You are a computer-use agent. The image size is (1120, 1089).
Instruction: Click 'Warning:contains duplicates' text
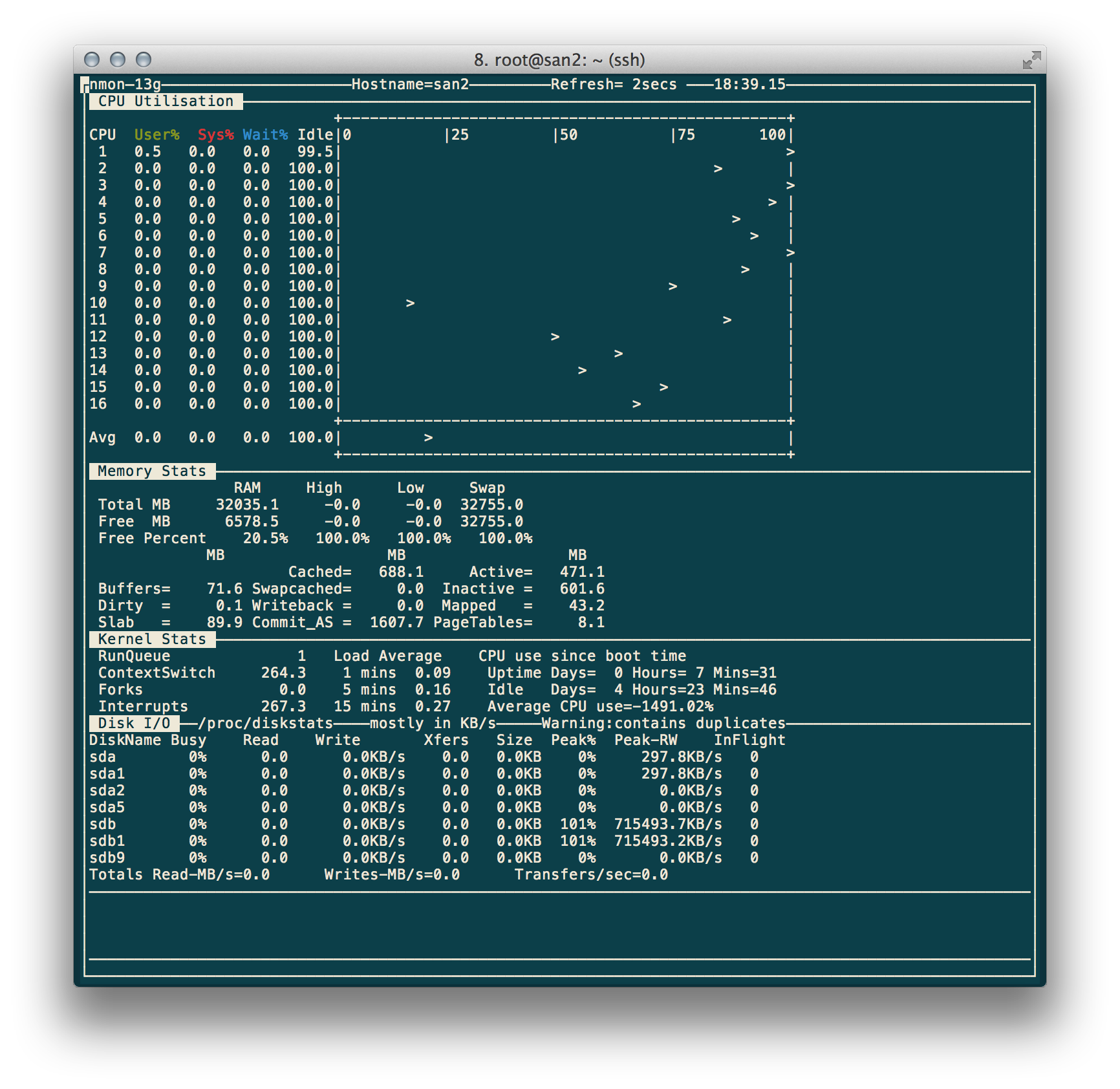(x=663, y=723)
